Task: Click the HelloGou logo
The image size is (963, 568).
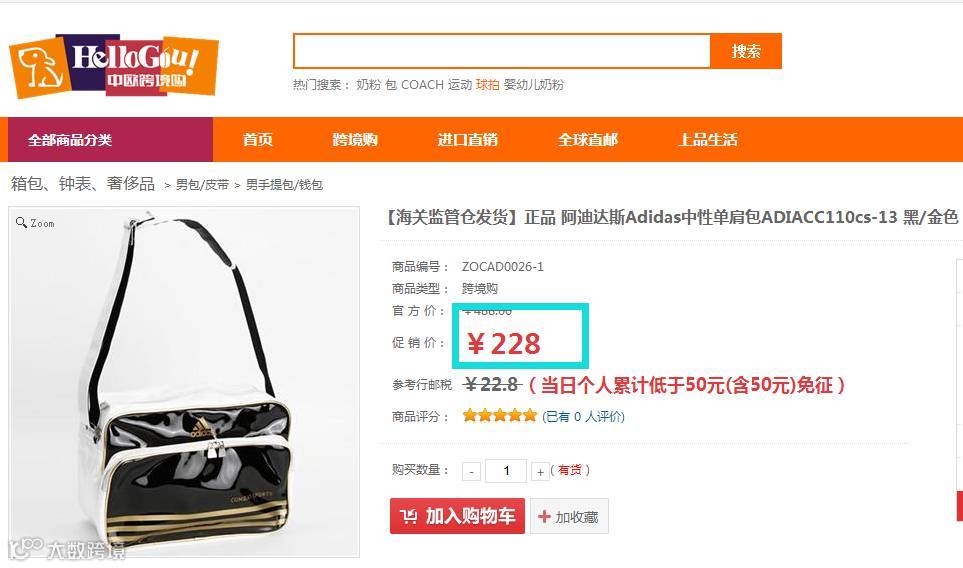Action: click(114, 66)
